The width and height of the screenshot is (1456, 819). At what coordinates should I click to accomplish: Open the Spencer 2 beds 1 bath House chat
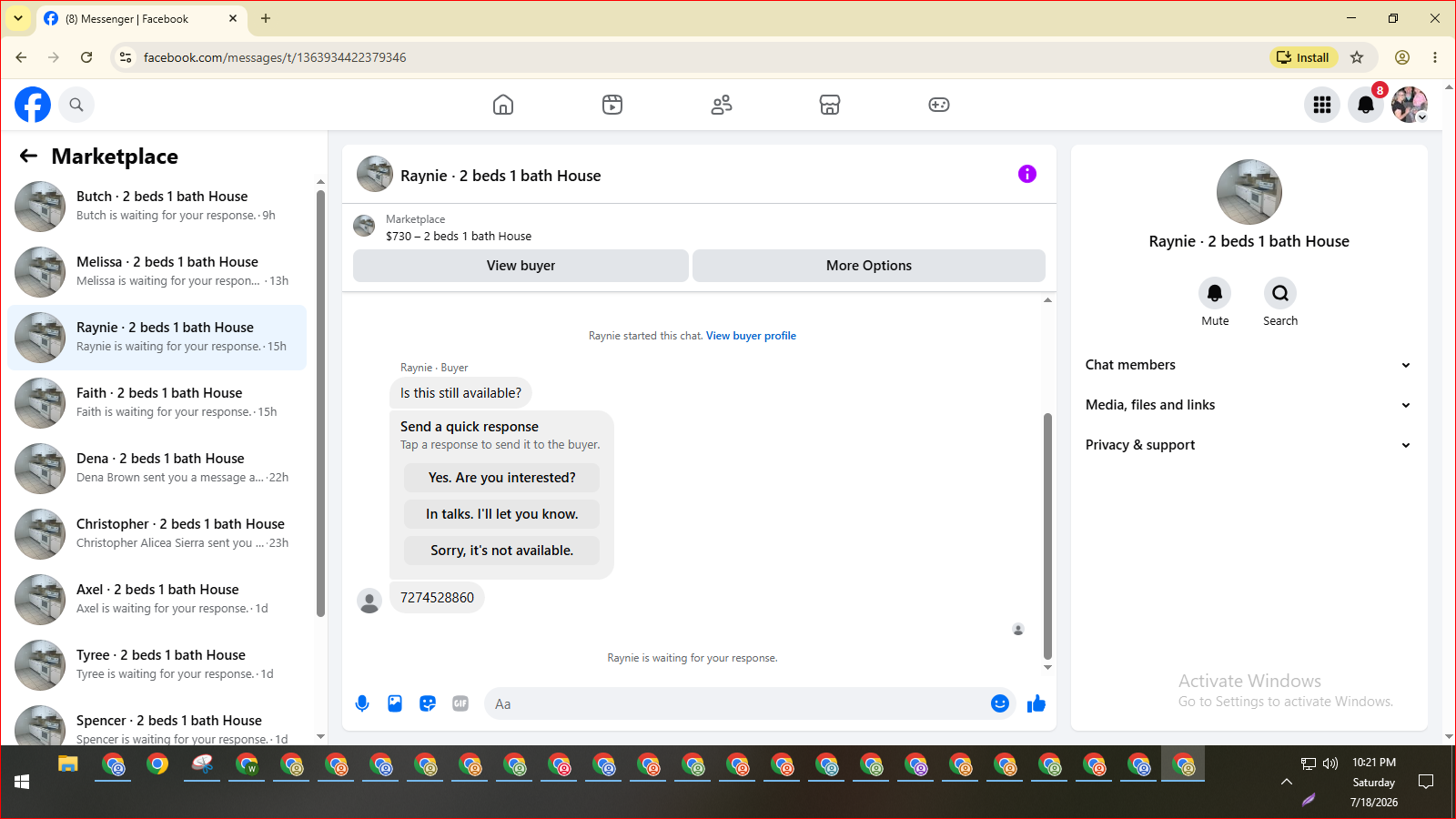(x=157, y=722)
